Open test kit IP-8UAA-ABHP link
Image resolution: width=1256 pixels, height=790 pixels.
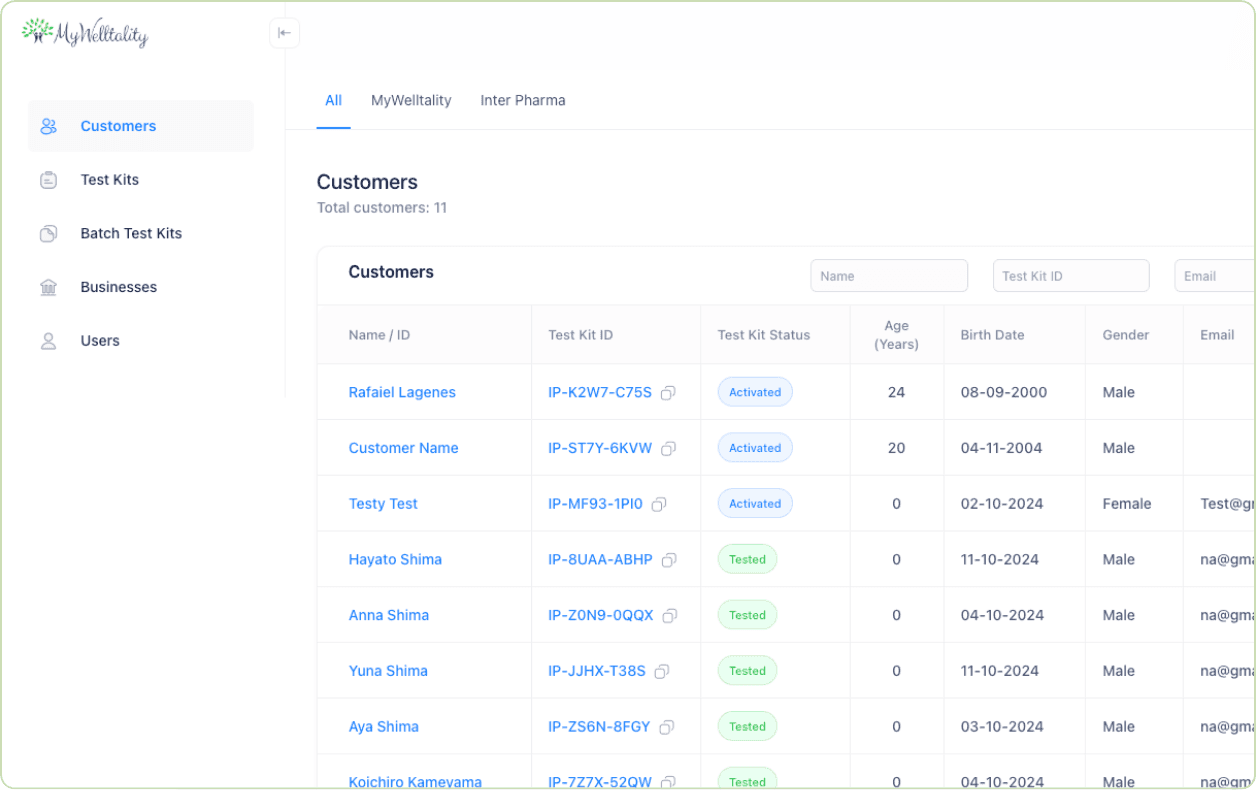click(600, 559)
